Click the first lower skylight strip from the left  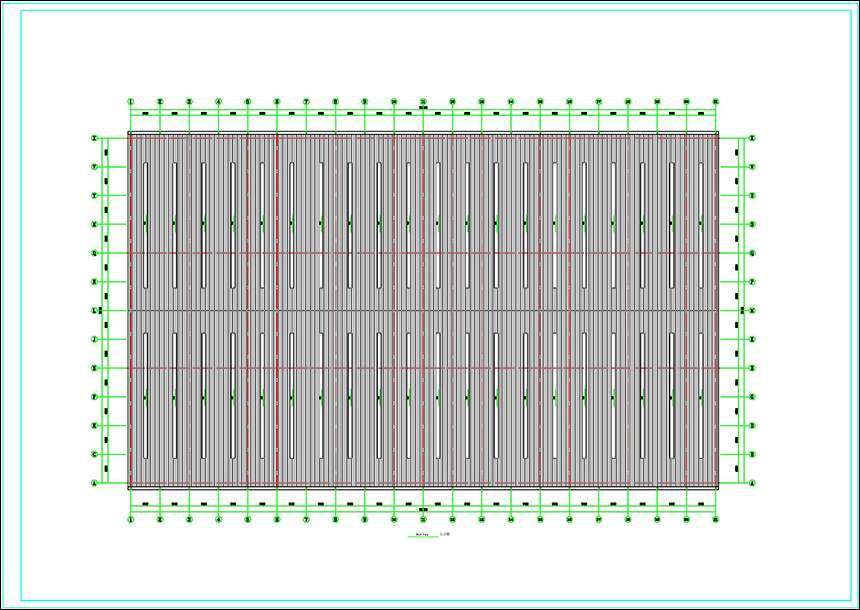(146, 397)
